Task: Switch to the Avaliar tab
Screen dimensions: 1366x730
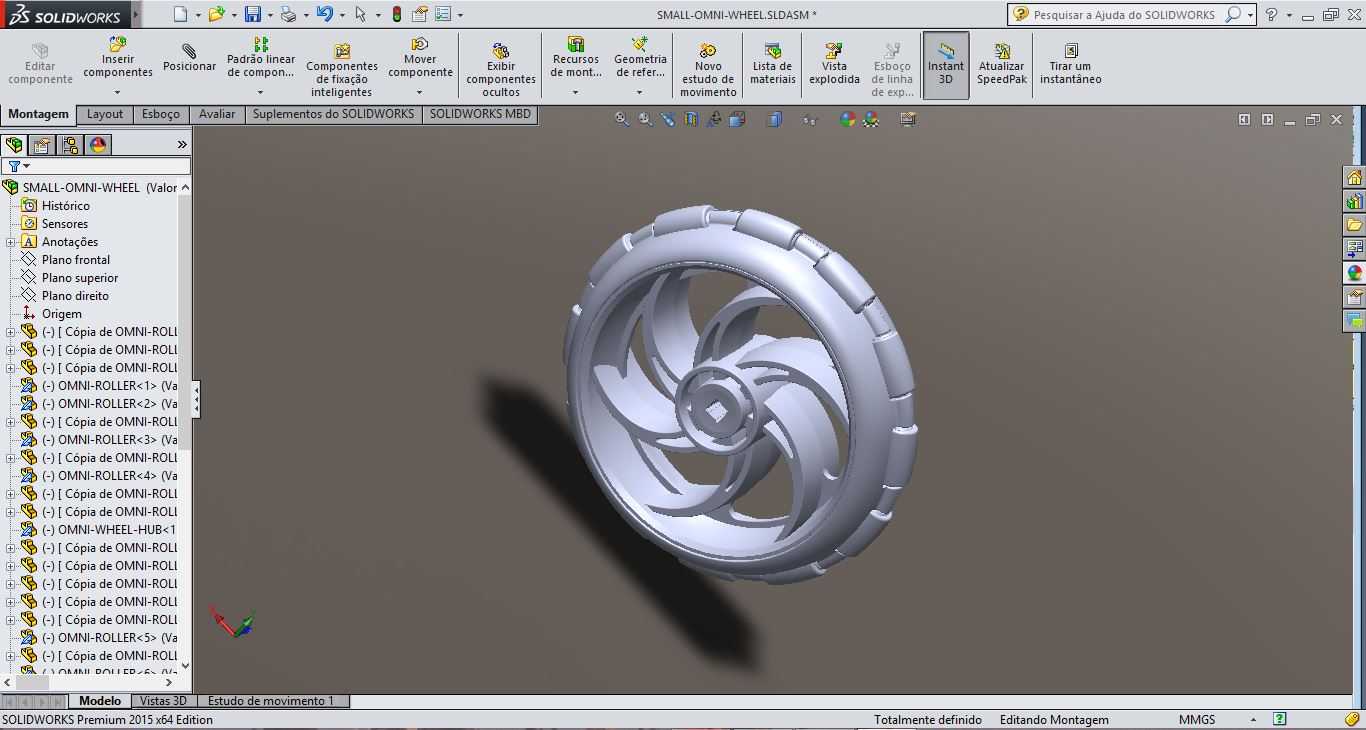Action: tap(217, 114)
